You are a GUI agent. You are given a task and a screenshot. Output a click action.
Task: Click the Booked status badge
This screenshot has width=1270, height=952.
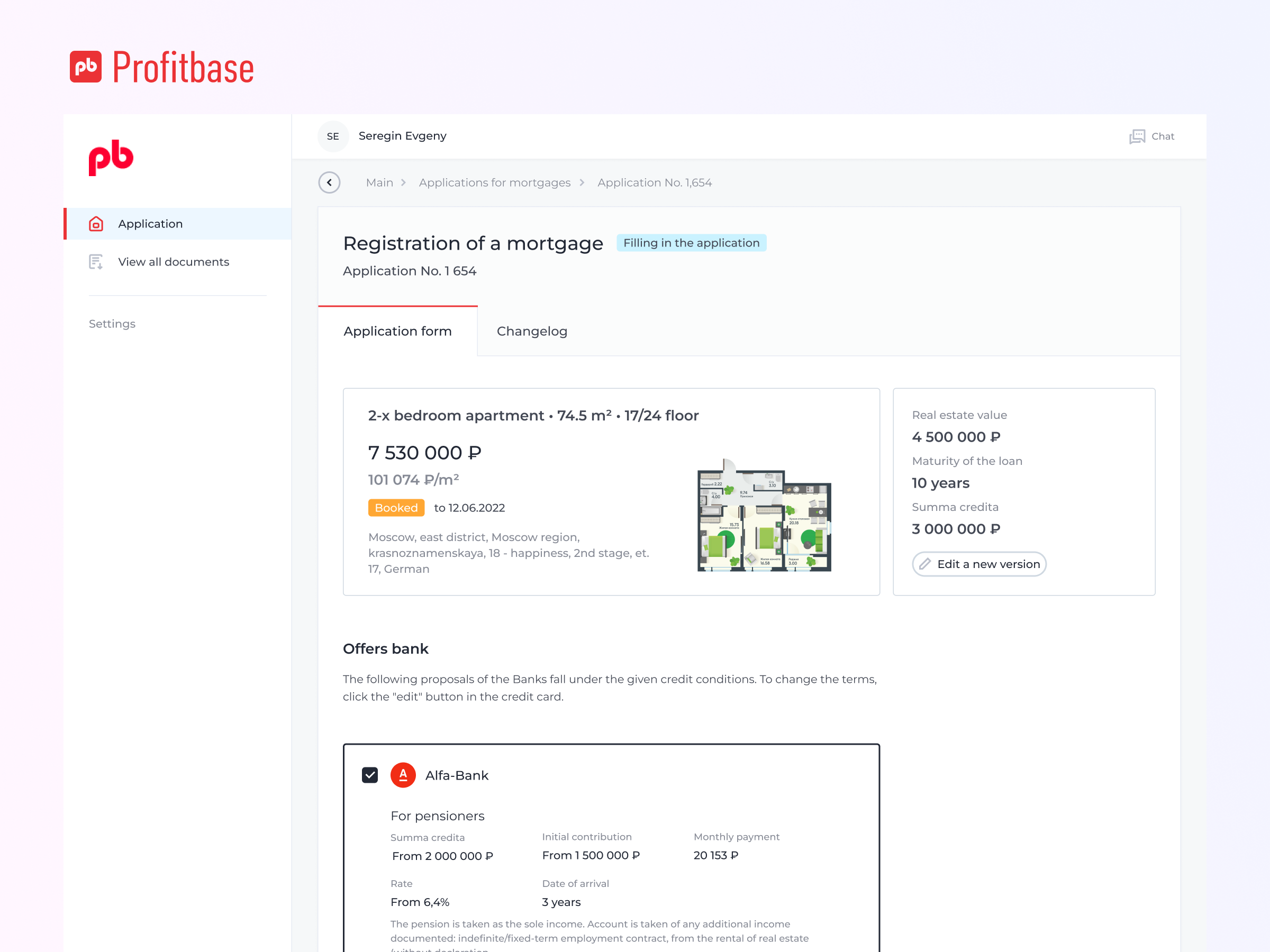coord(396,508)
